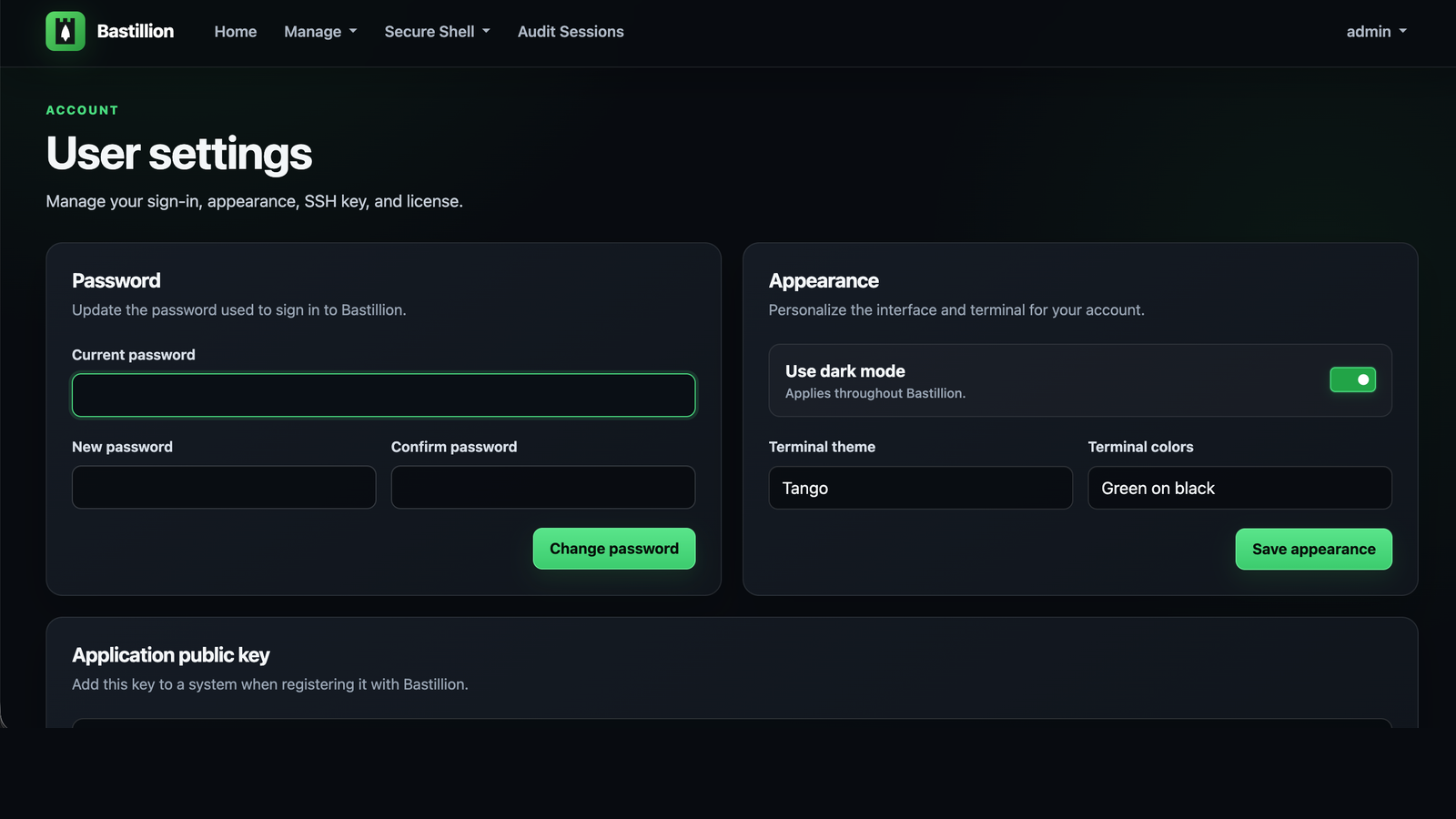The image size is (1456, 819).
Task: Select the Confirm password field
Action: pos(543,487)
